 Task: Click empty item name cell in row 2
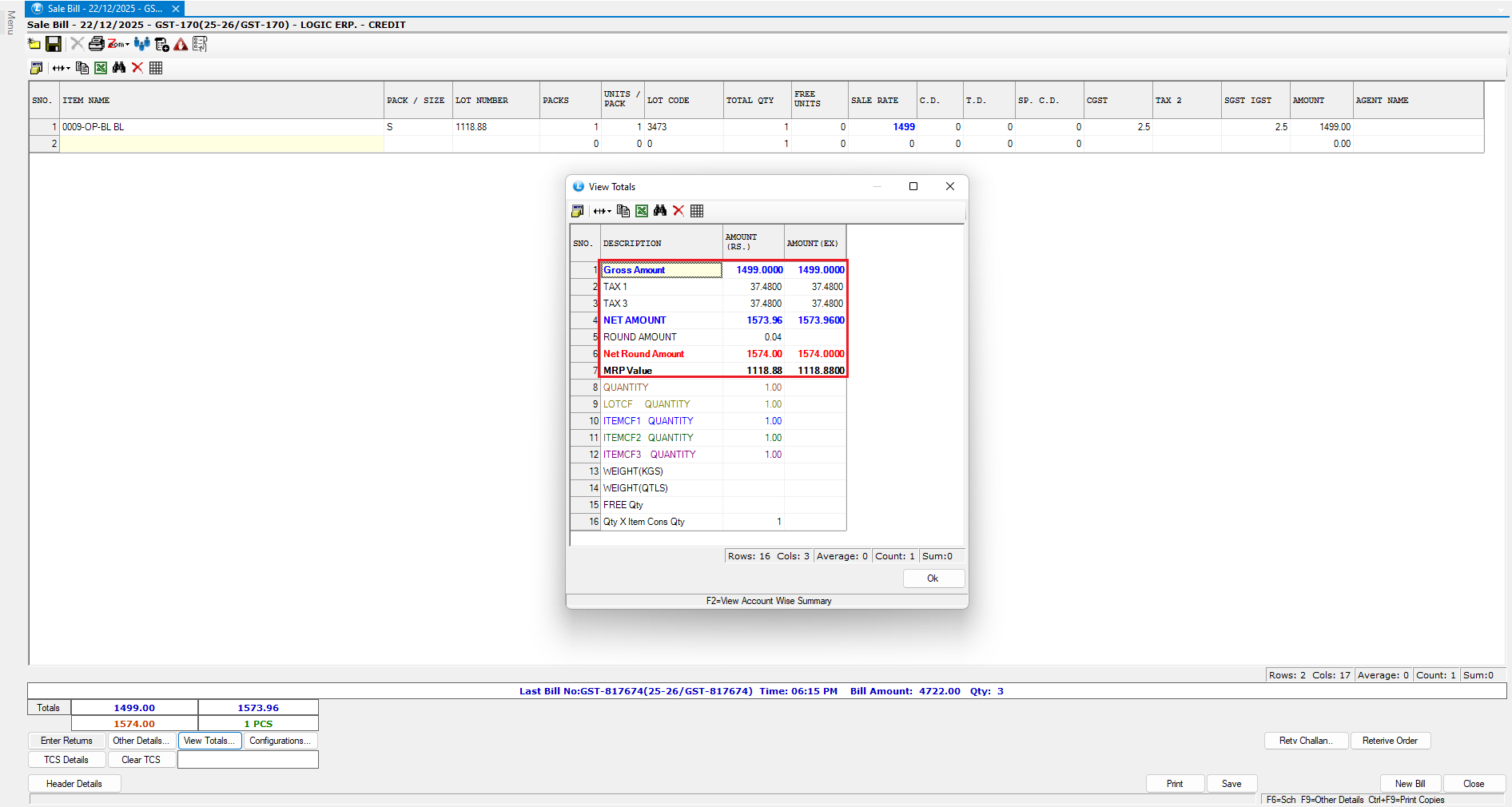click(221, 144)
